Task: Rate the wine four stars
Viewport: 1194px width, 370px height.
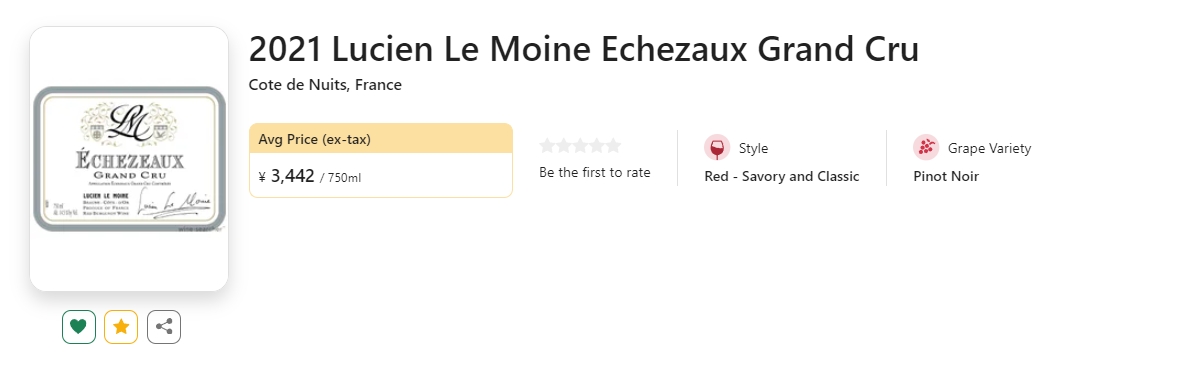Action: (x=596, y=145)
